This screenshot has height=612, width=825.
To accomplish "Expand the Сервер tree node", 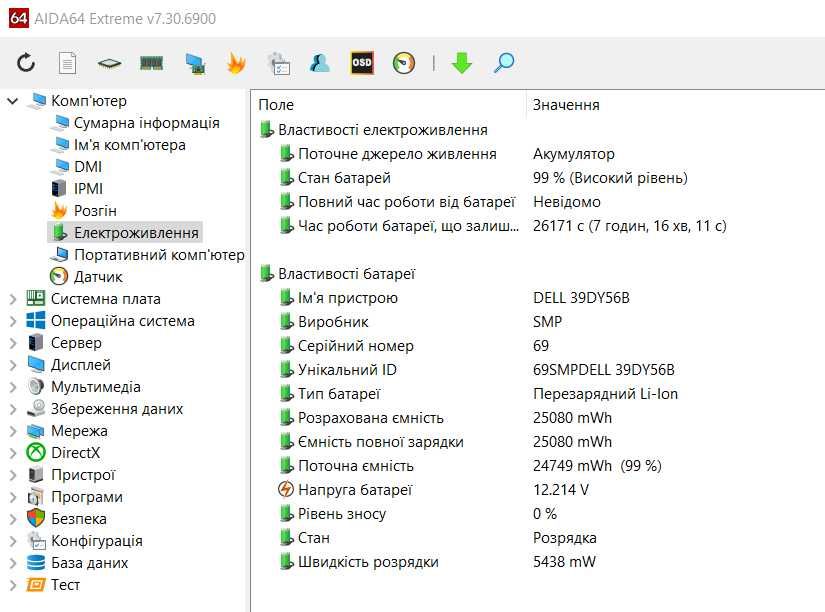I will 13,343.
